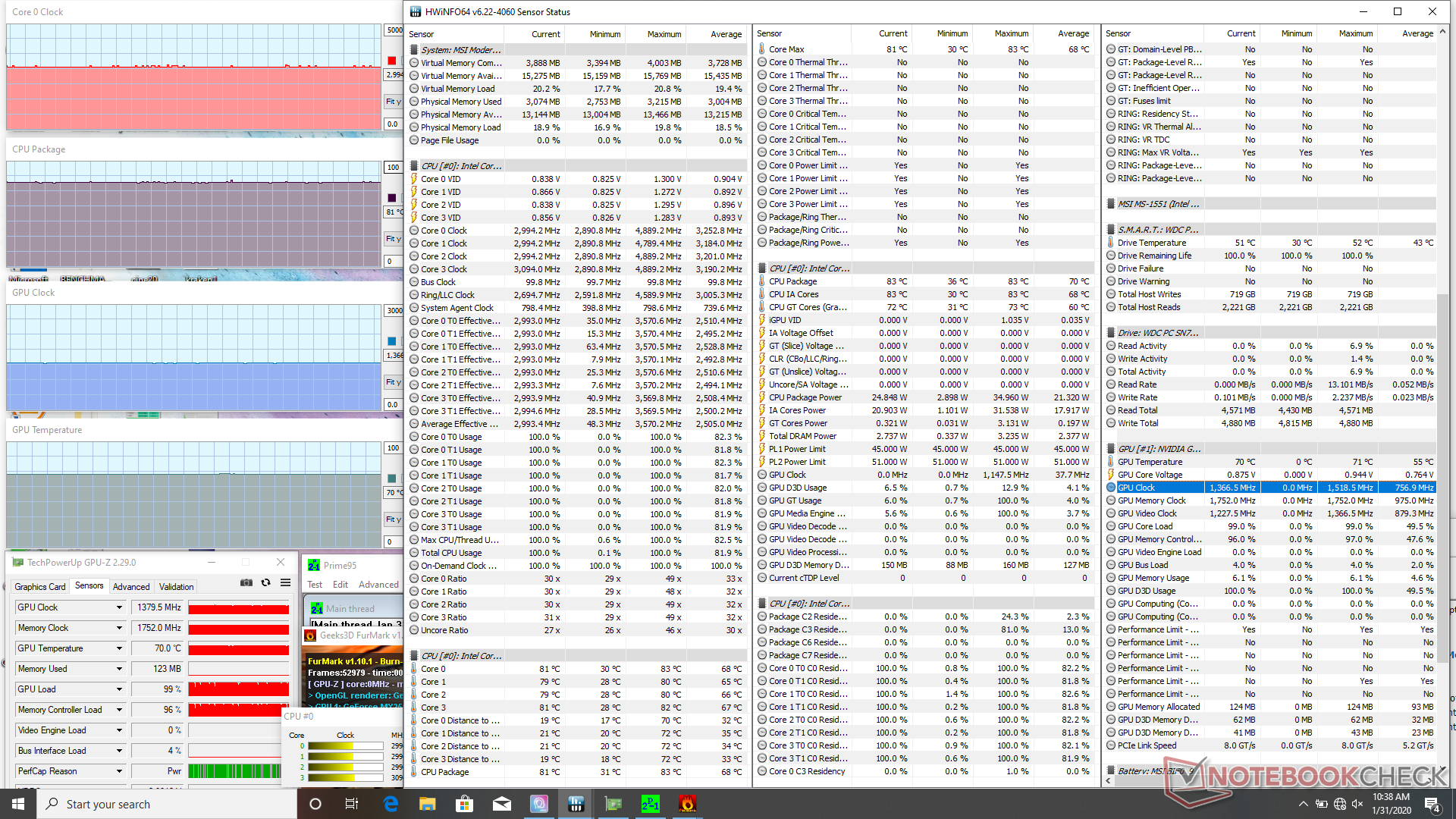Switch to Prime95 via its taskbar icon
1456x819 pixels.
click(650, 804)
